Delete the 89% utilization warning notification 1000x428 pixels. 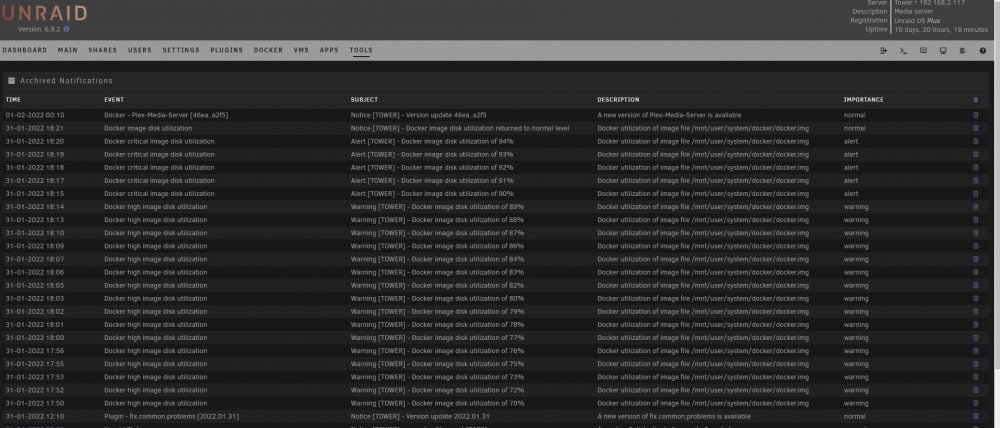(x=975, y=207)
